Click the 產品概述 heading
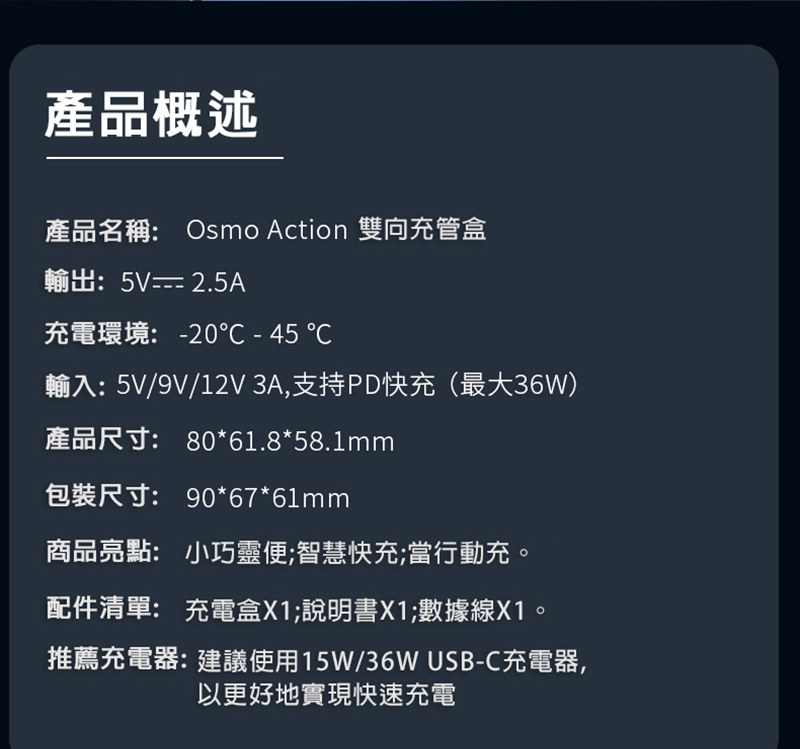800x749 pixels. pyautogui.click(x=152, y=113)
